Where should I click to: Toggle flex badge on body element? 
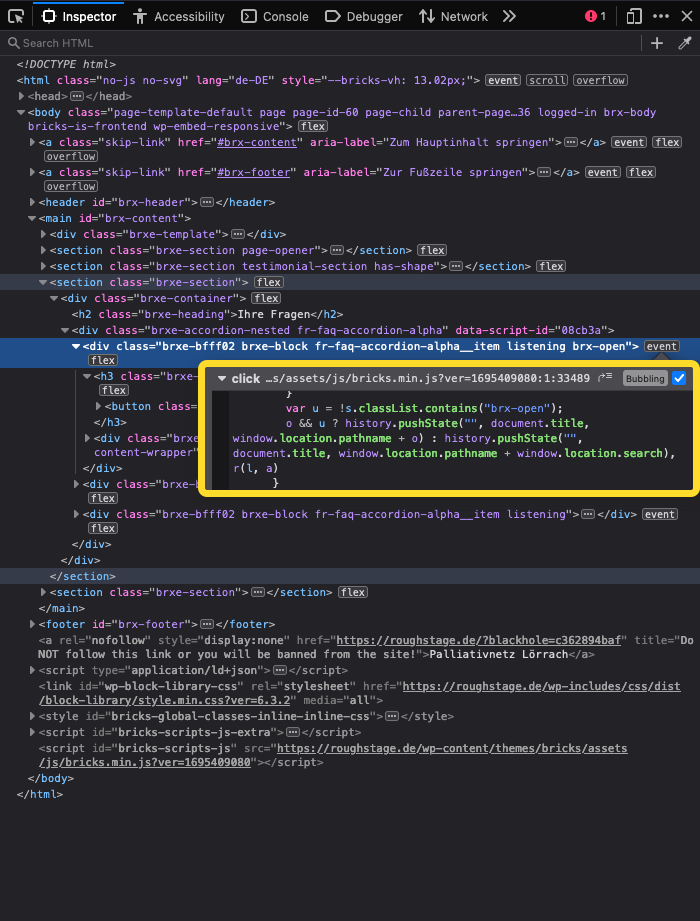click(312, 127)
